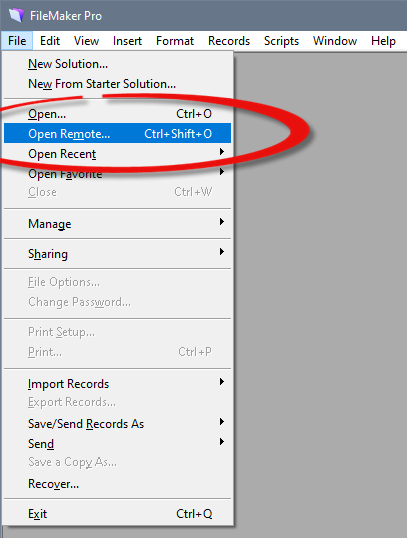Expand the Import Records submenu
This screenshot has height=538, width=407.
[x=117, y=384]
